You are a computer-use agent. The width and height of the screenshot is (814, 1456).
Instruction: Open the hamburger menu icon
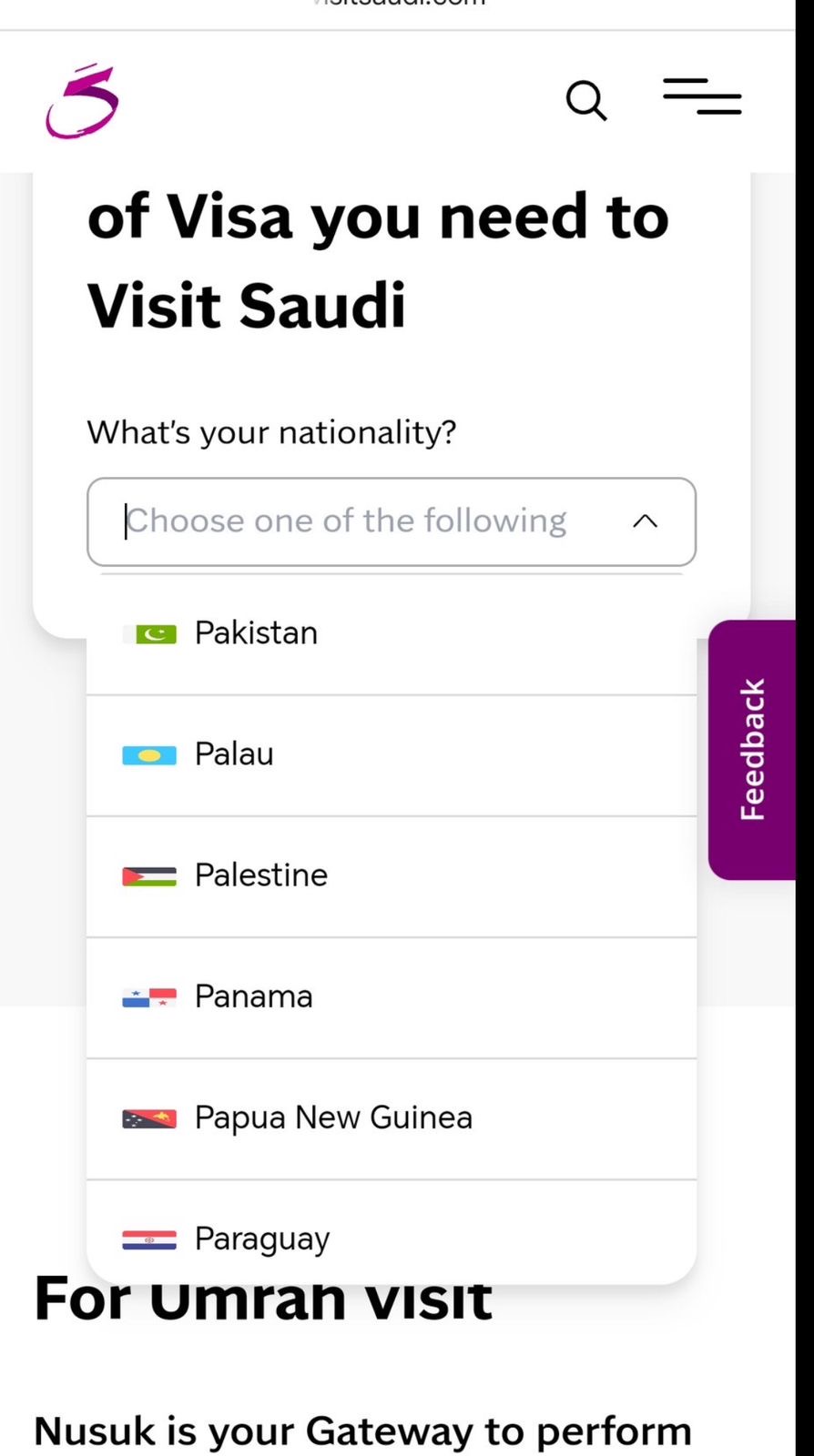(x=702, y=96)
